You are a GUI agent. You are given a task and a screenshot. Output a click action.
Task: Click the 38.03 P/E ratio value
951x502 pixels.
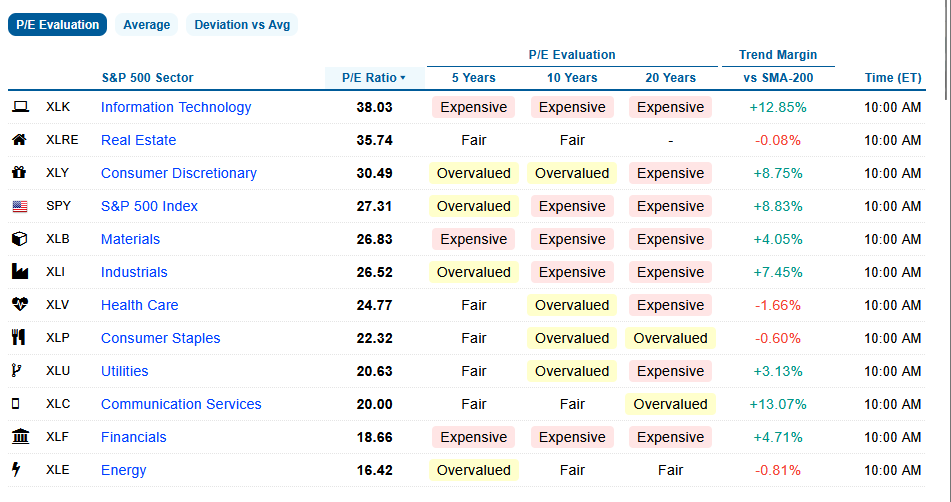point(374,107)
